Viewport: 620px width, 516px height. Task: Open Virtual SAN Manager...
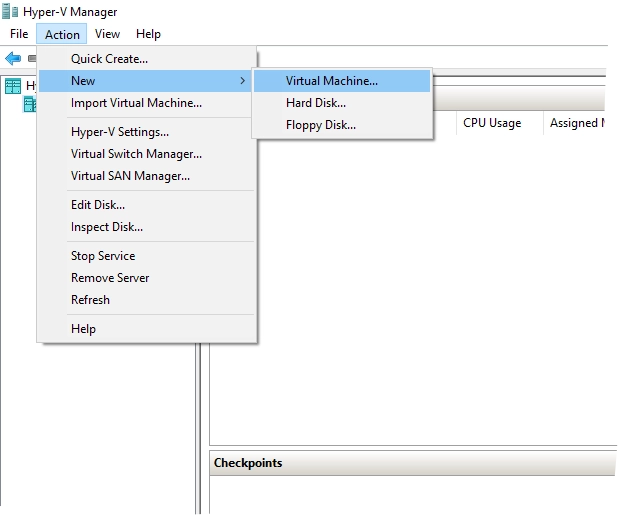click(x=146, y=176)
